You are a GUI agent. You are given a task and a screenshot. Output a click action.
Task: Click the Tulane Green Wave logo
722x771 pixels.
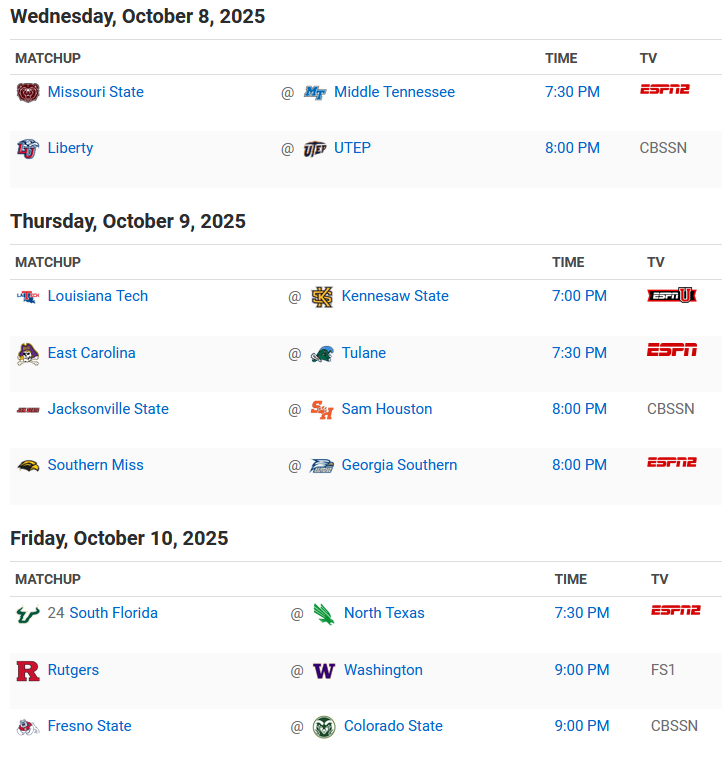click(x=322, y=353)
